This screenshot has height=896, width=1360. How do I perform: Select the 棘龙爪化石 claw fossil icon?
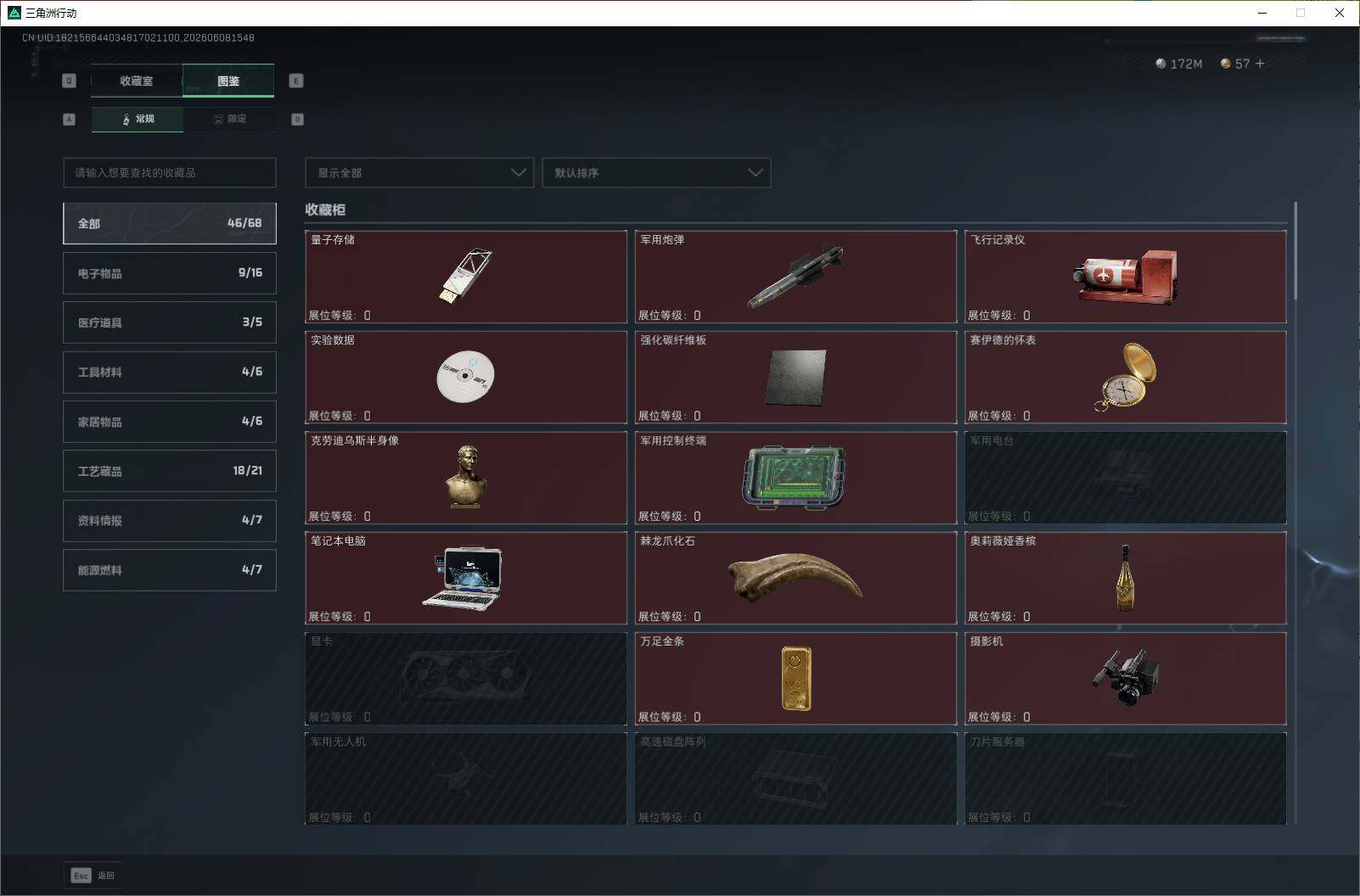coord(795,577)
